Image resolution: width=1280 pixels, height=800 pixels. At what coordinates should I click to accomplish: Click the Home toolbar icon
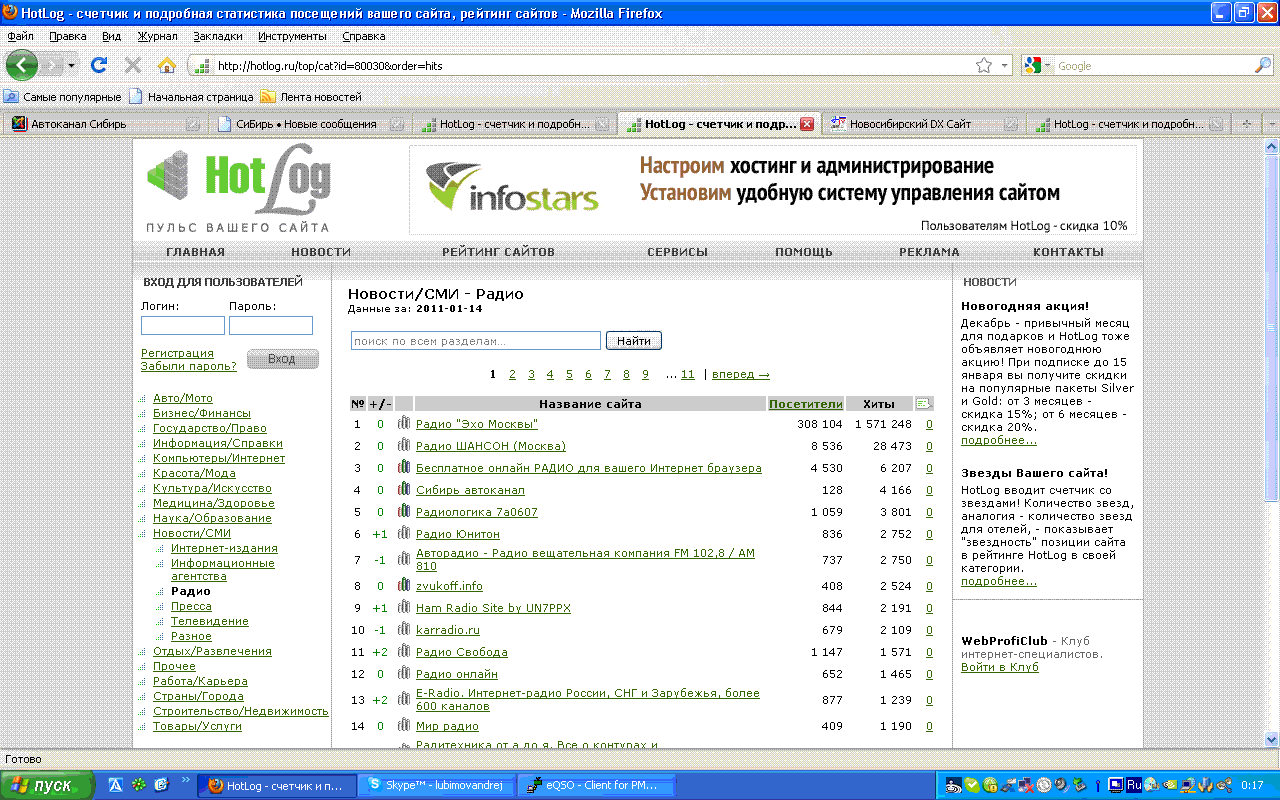[167, 65]
